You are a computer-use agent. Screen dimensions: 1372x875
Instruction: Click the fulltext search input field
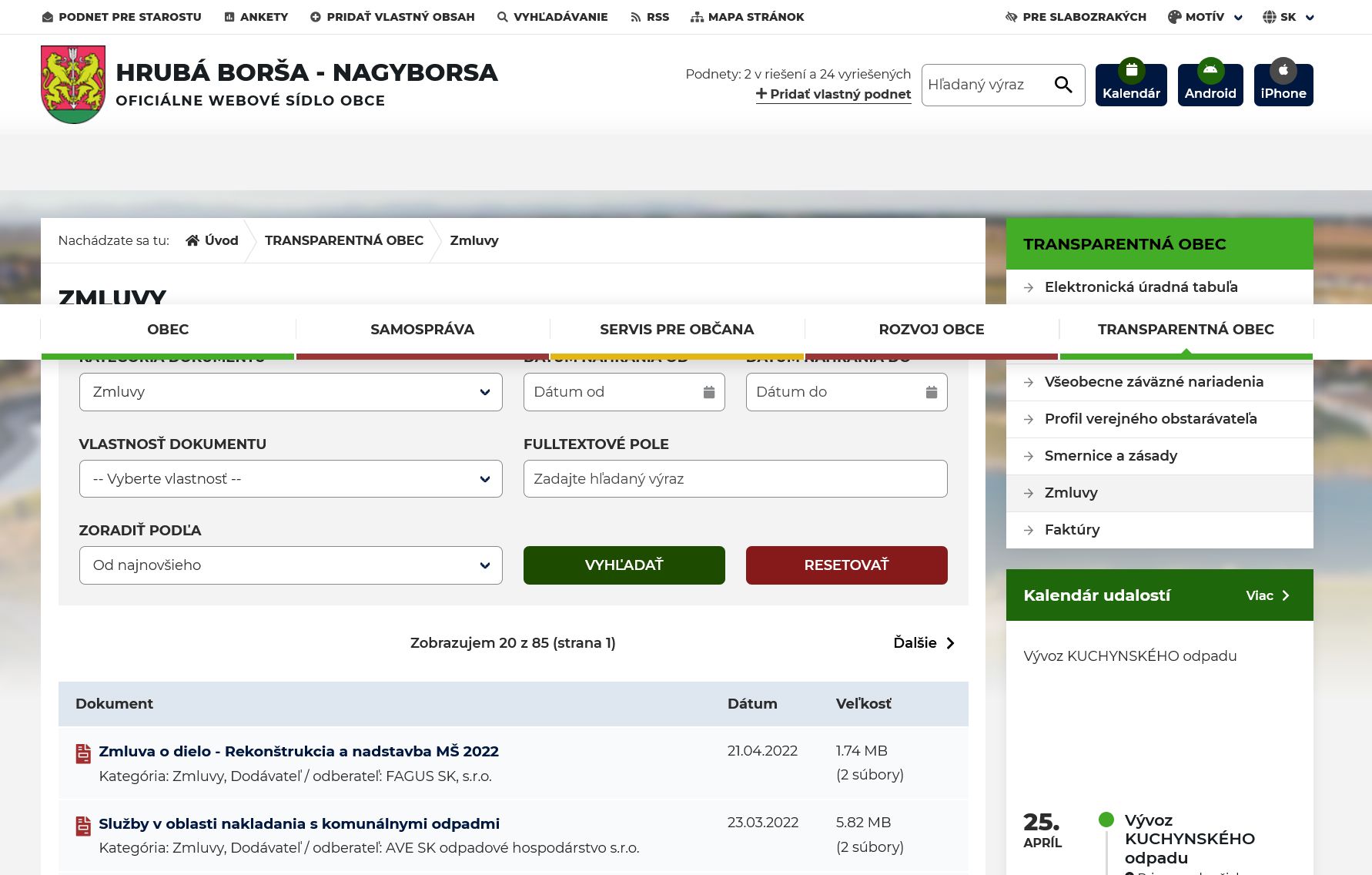tap(735, 479)
